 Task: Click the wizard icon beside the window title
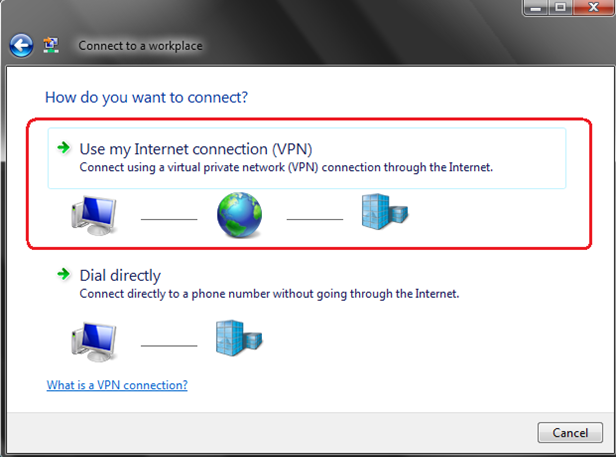coord(53,45)
